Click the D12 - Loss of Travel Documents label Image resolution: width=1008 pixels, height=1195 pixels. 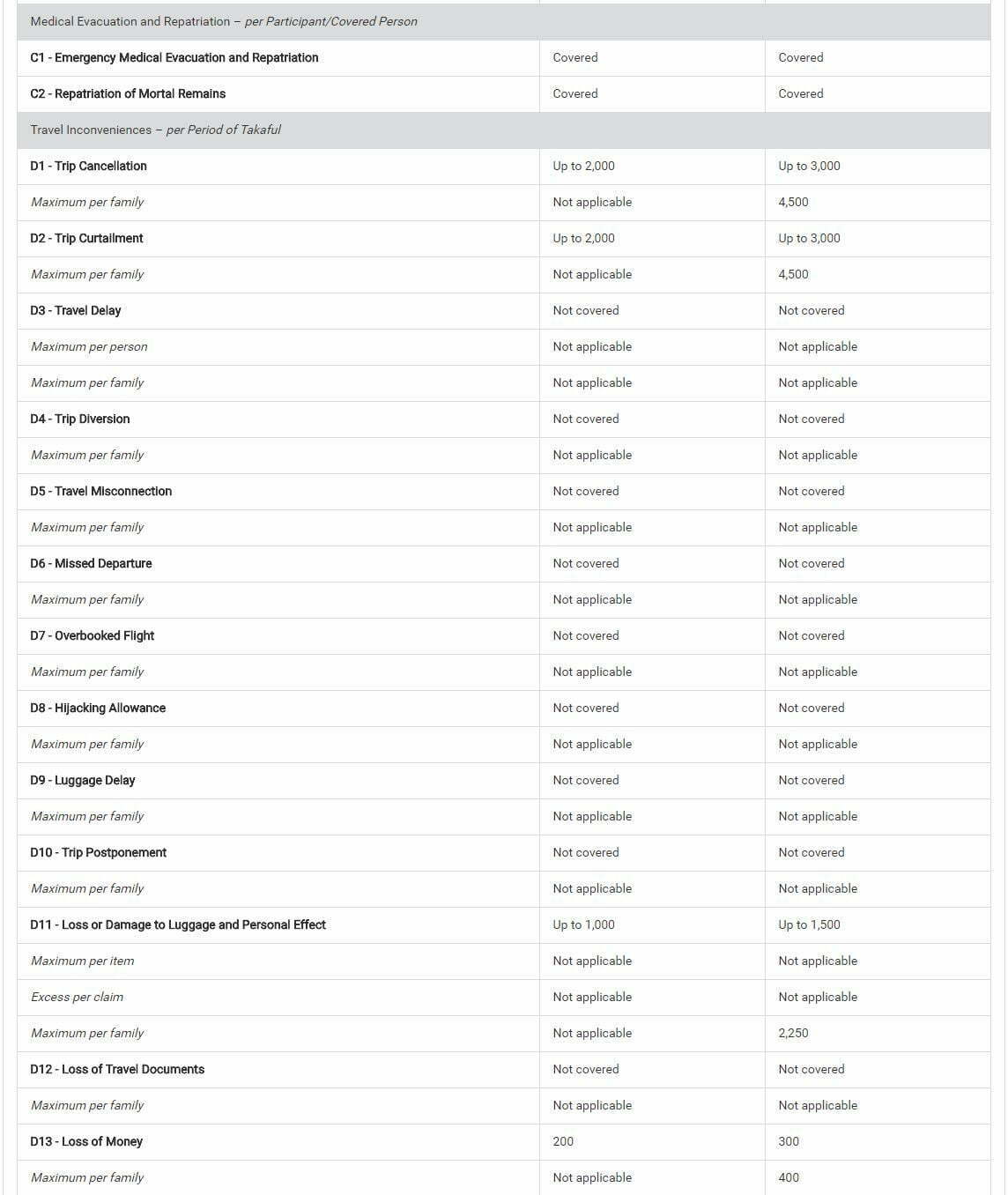[x=117, y=1069]
